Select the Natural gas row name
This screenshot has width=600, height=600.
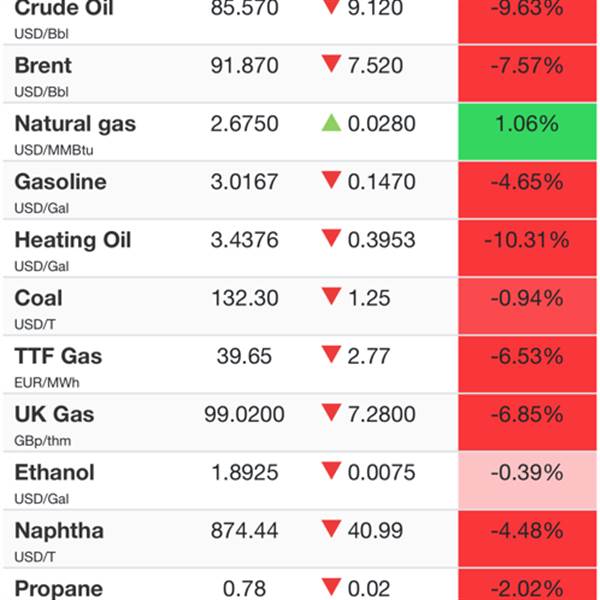(x=75, y=124)
